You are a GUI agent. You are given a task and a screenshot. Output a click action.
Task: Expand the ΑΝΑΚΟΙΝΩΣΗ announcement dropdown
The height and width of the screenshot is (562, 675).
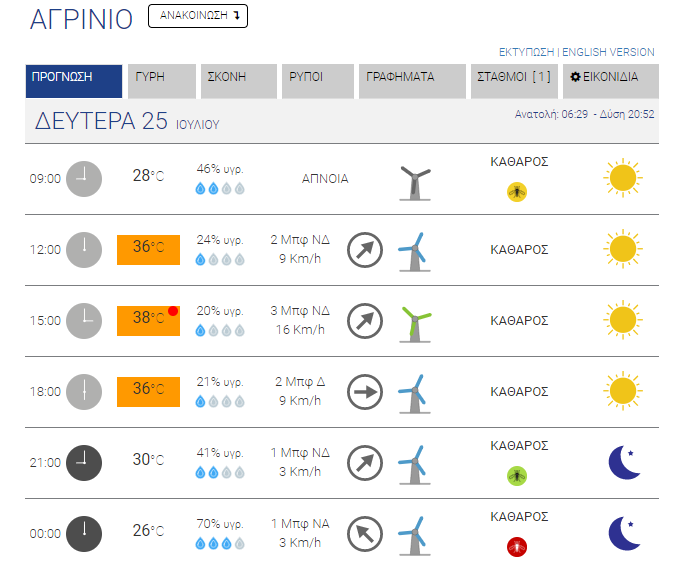(198, 16)
